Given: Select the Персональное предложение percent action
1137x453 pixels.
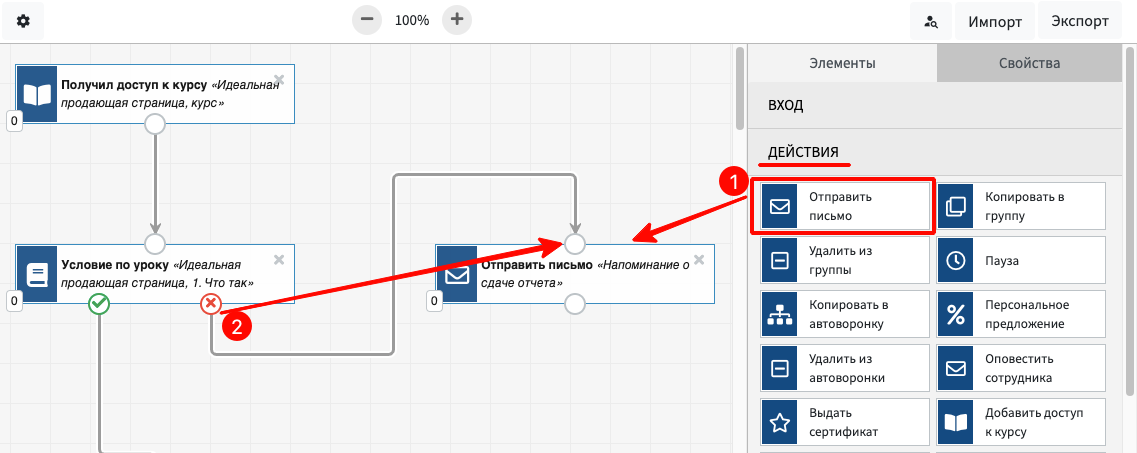Looking at the screenshot, I should pyautogui.click(x=1020, y=314).
